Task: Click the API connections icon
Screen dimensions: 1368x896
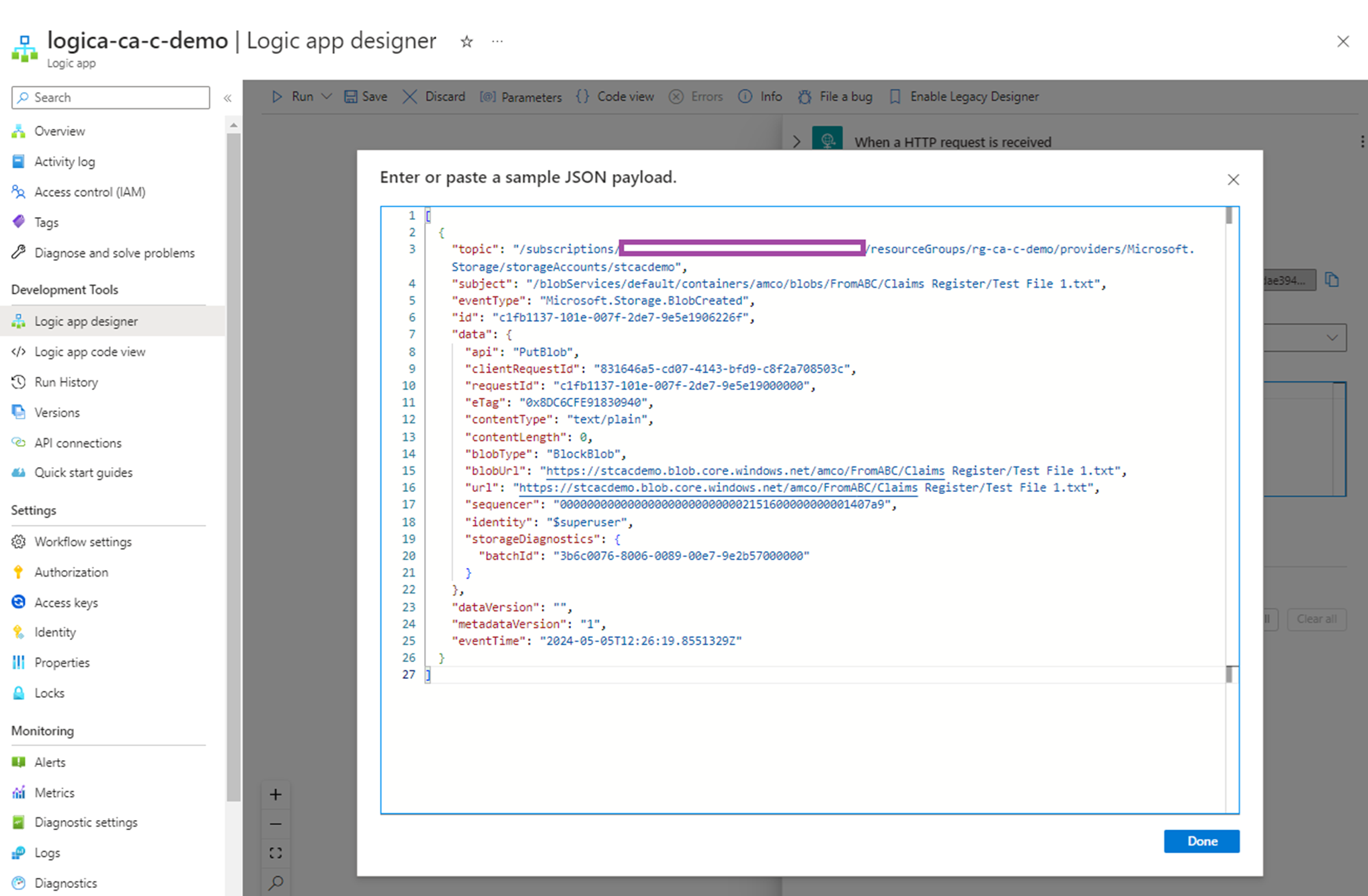Action: 19,442
